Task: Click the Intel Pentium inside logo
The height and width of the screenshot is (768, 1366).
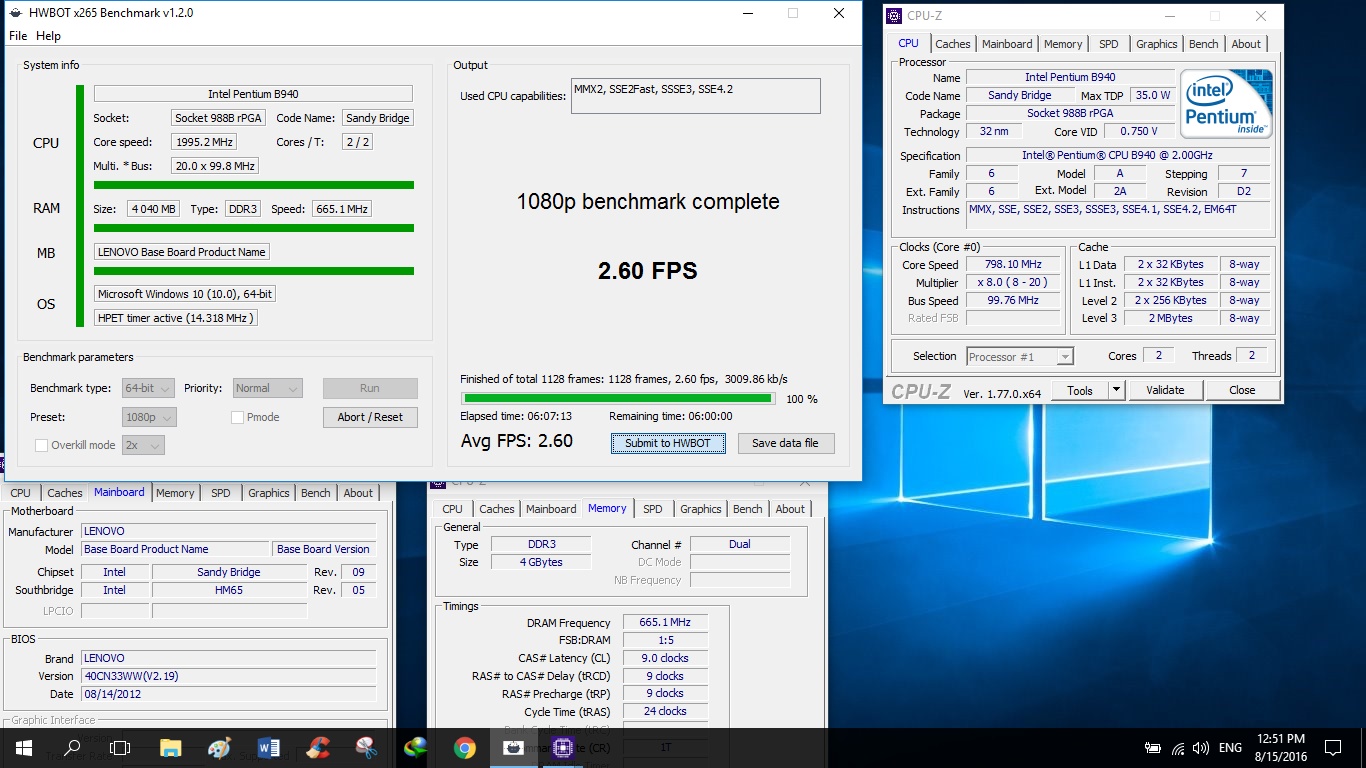Action: pyautogui.click(x=1226, y=103)
